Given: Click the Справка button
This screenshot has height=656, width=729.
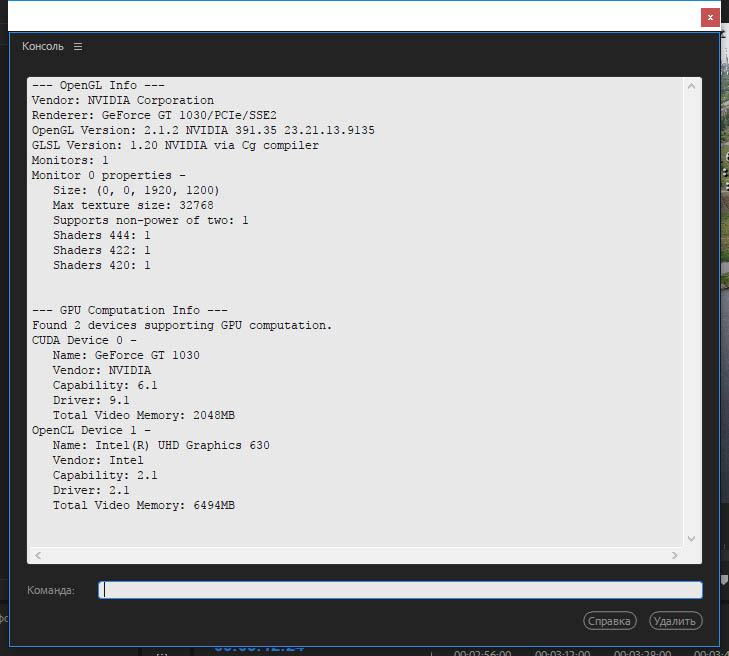Looking at the screenshot, I should 610,621.
